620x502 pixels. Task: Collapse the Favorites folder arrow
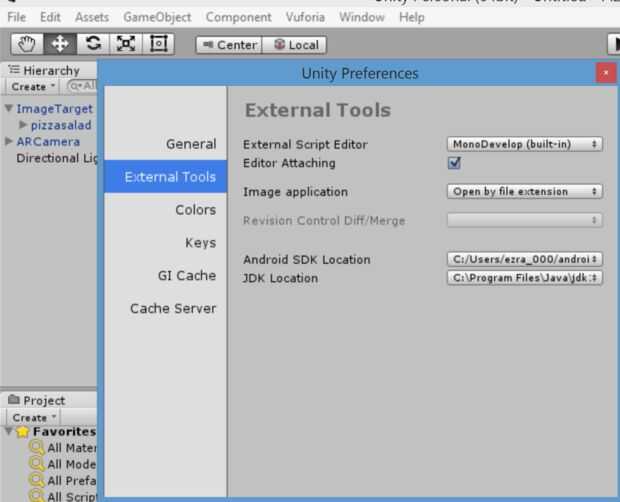click(x=8, y=431)
